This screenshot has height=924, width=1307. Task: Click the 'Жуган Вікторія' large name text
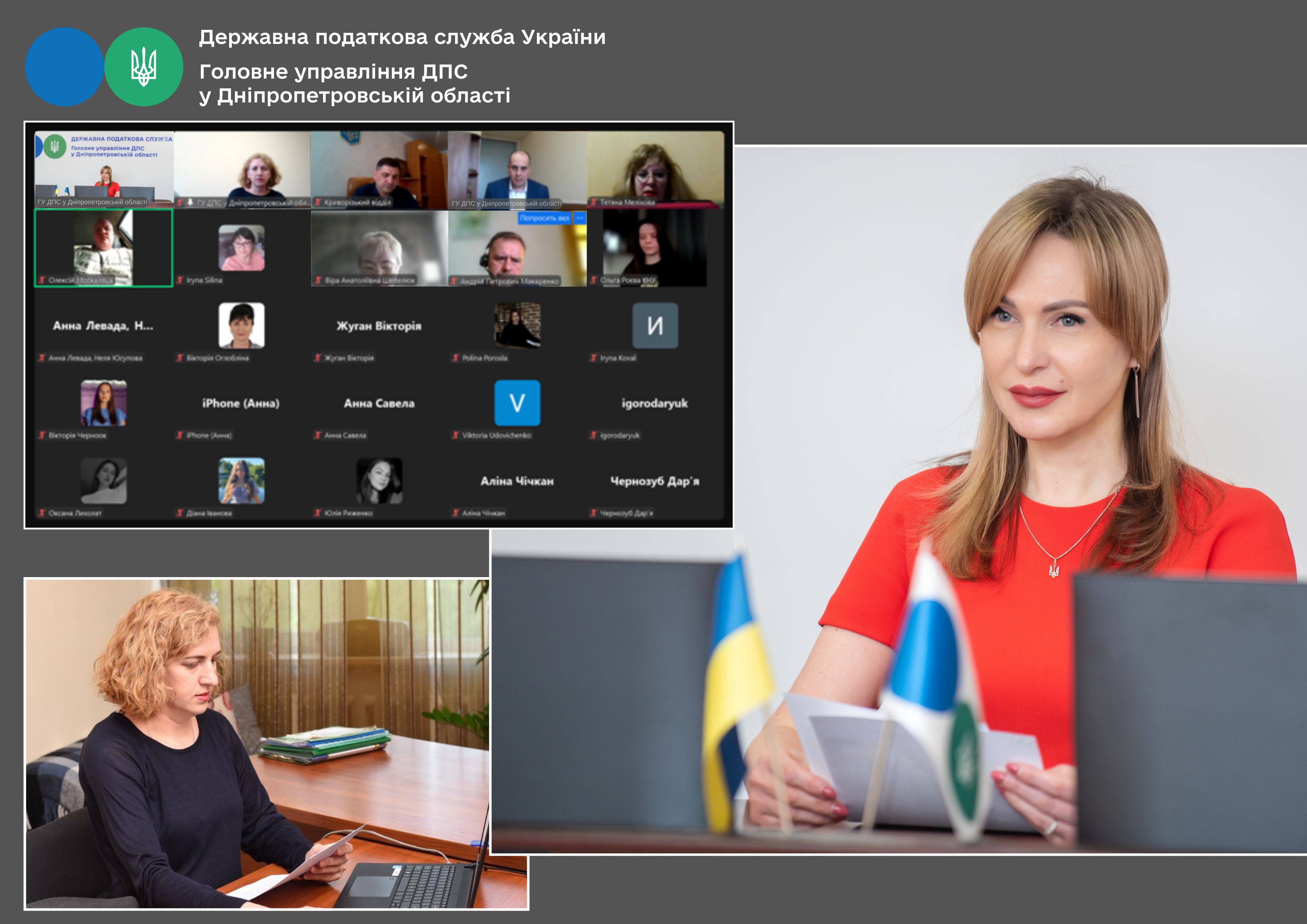(x=379, y=326)
